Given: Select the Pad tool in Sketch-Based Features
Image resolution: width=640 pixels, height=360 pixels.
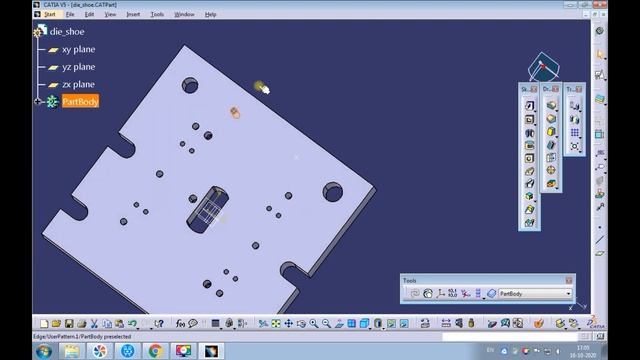Looking at the screenshot, I should [529, 106].
